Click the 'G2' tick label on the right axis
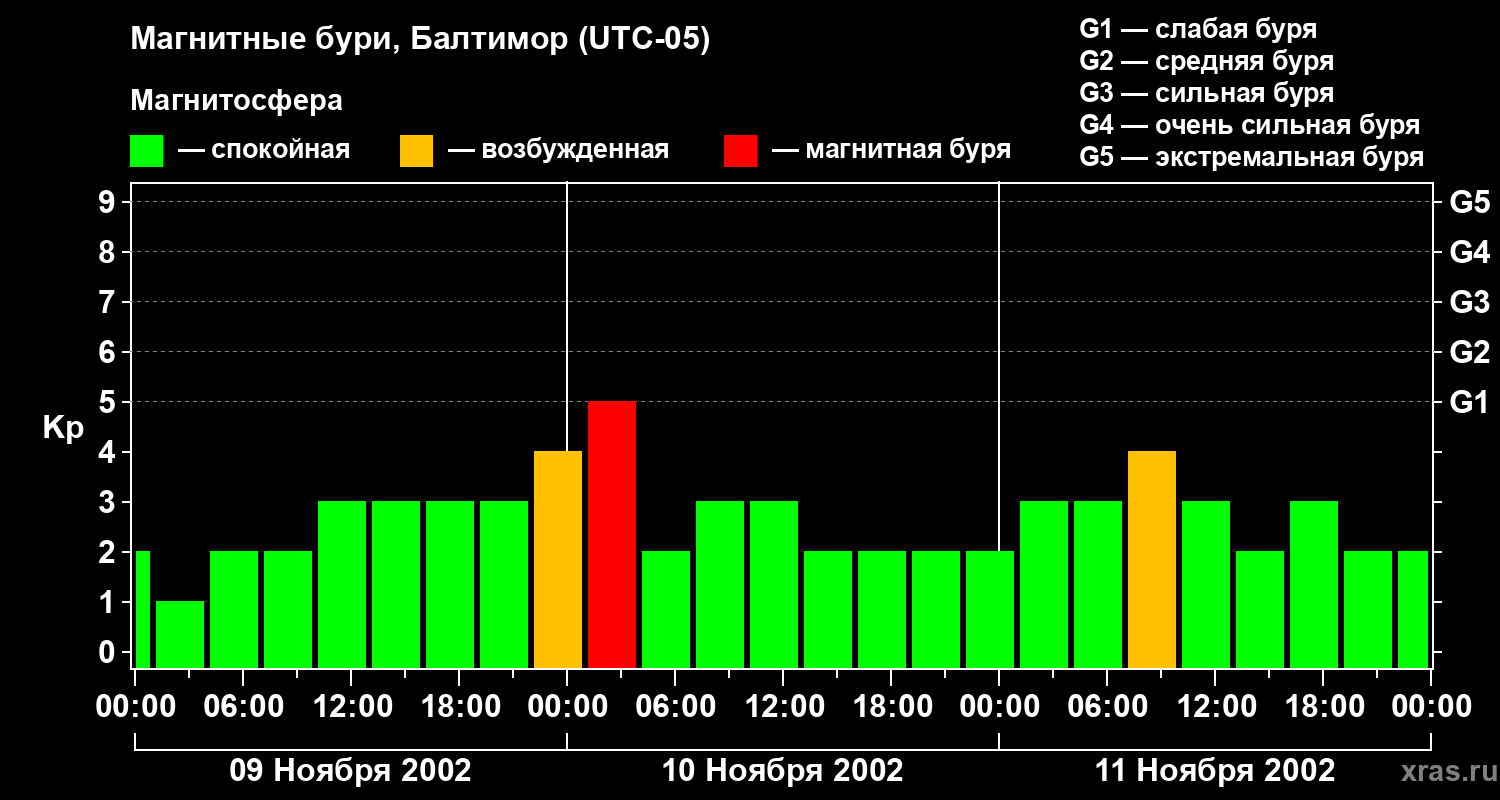This screenshot has width=1500, height=800. 1469,352
